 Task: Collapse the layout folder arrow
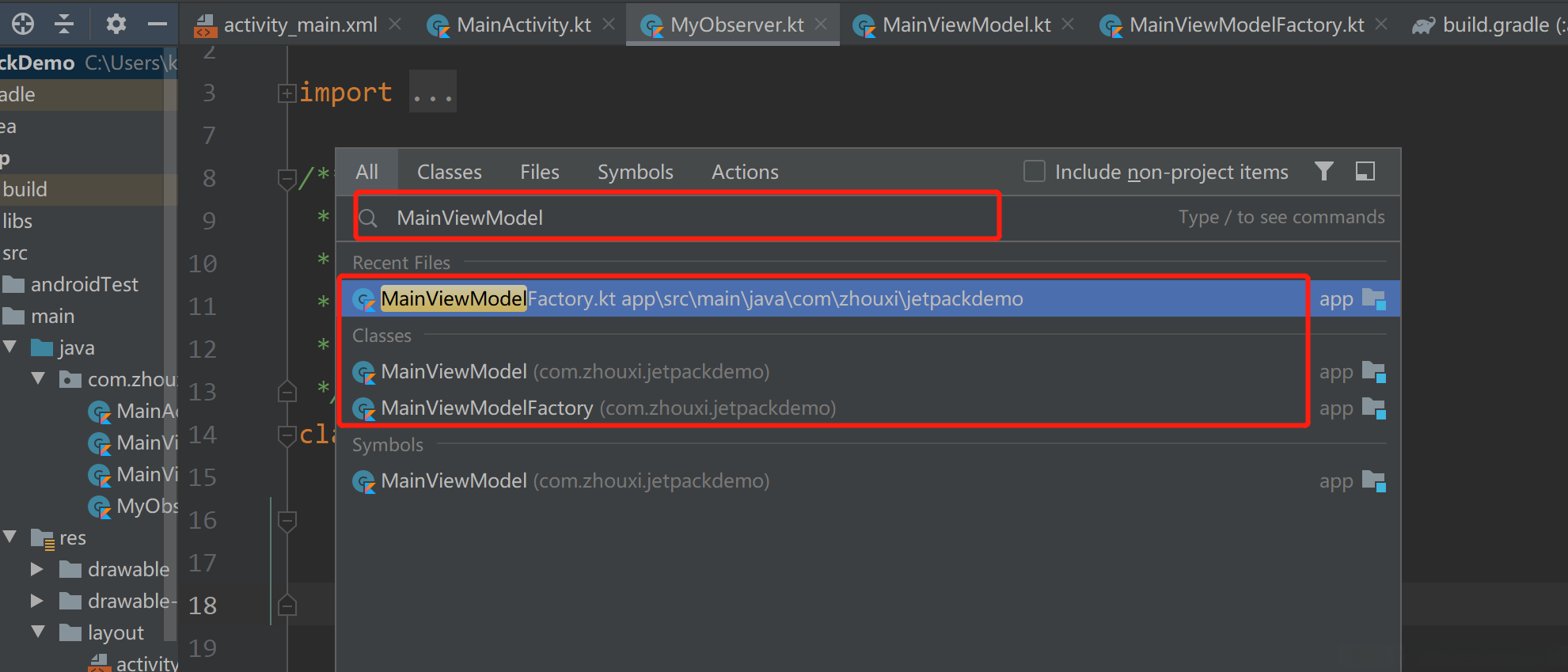point(38,632)
